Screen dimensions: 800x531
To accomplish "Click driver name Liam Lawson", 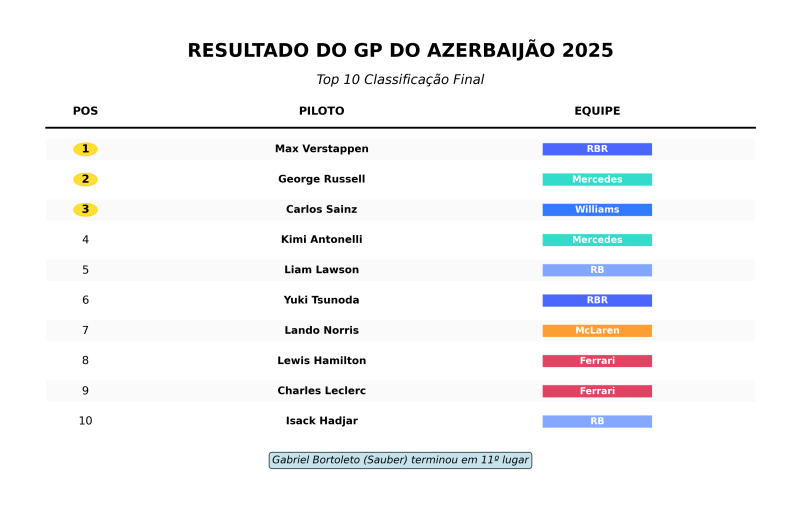I will pos(322,270).
